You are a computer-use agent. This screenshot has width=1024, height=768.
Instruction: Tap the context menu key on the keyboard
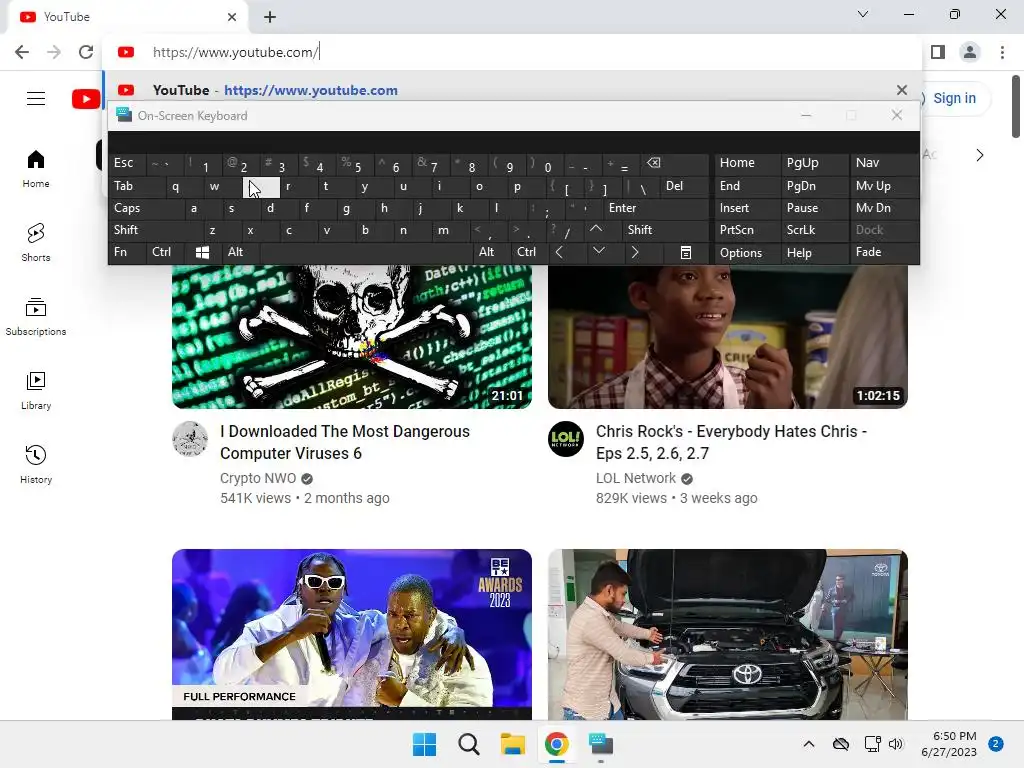coord(686,252)
